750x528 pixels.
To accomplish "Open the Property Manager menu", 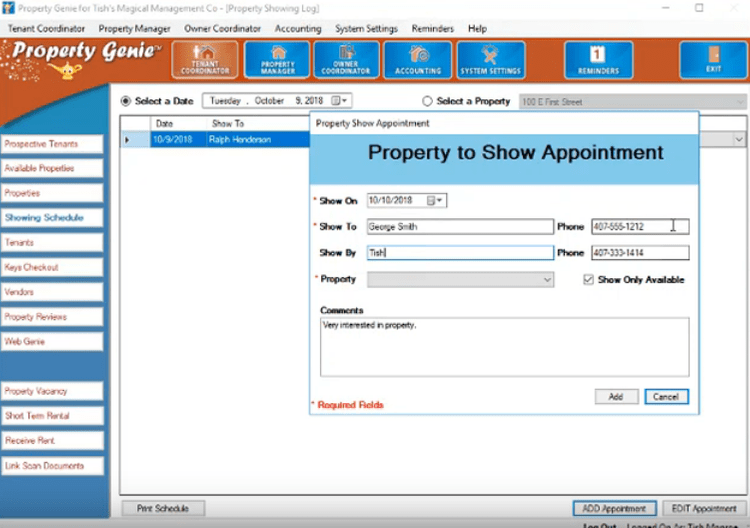I will pos(134,29).
